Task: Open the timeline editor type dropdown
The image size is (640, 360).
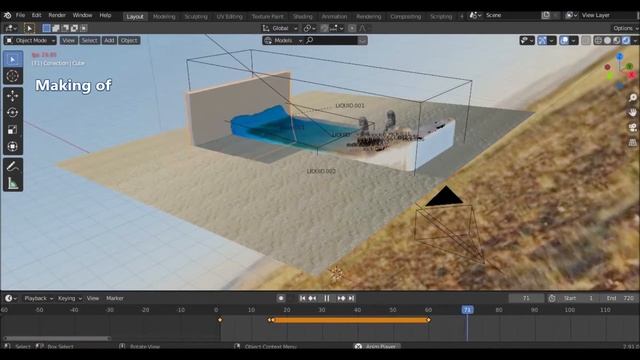Action: coord(10,298)
